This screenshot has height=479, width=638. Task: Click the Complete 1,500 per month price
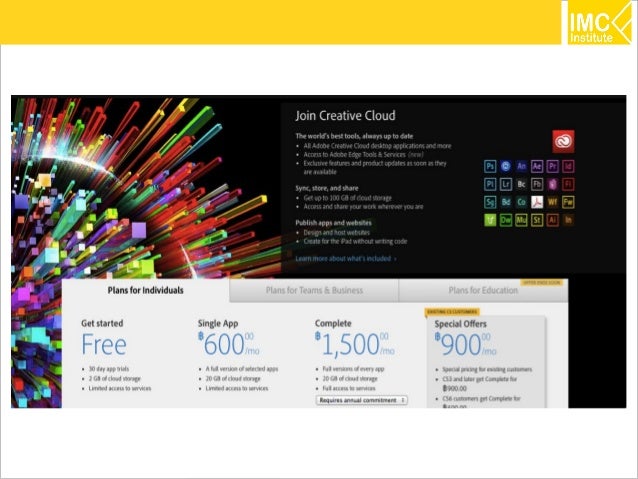tap(355, 344)
